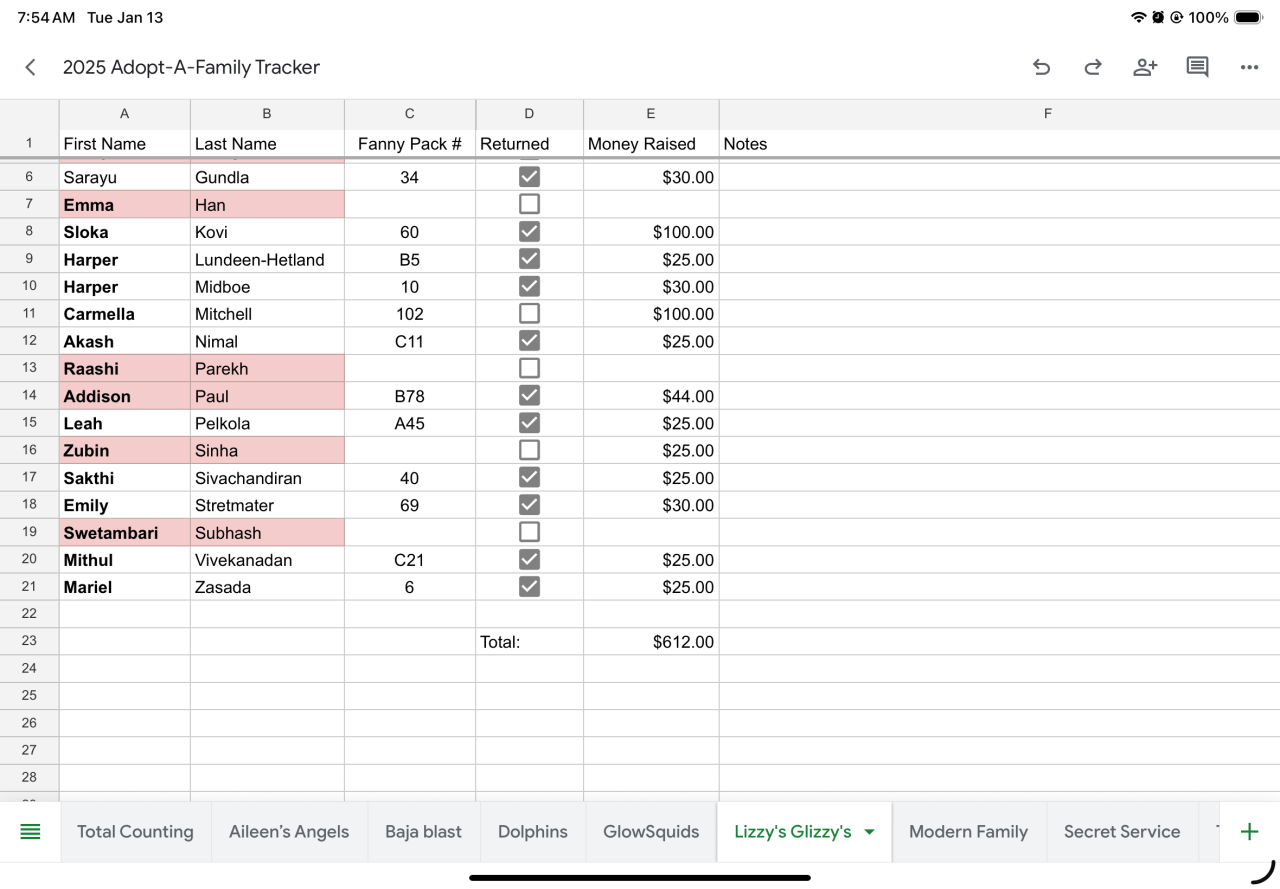
Task: Select the pink-highlighted Swetambari cell
Action: 124,533
